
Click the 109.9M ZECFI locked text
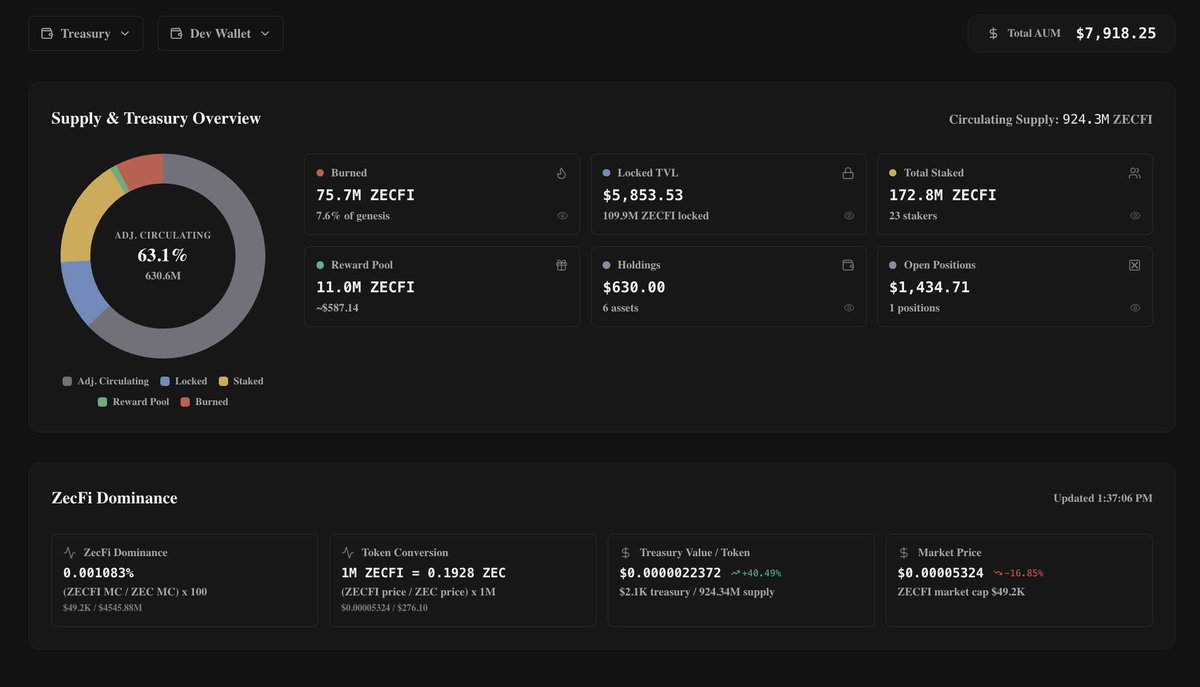pos(656,216)
